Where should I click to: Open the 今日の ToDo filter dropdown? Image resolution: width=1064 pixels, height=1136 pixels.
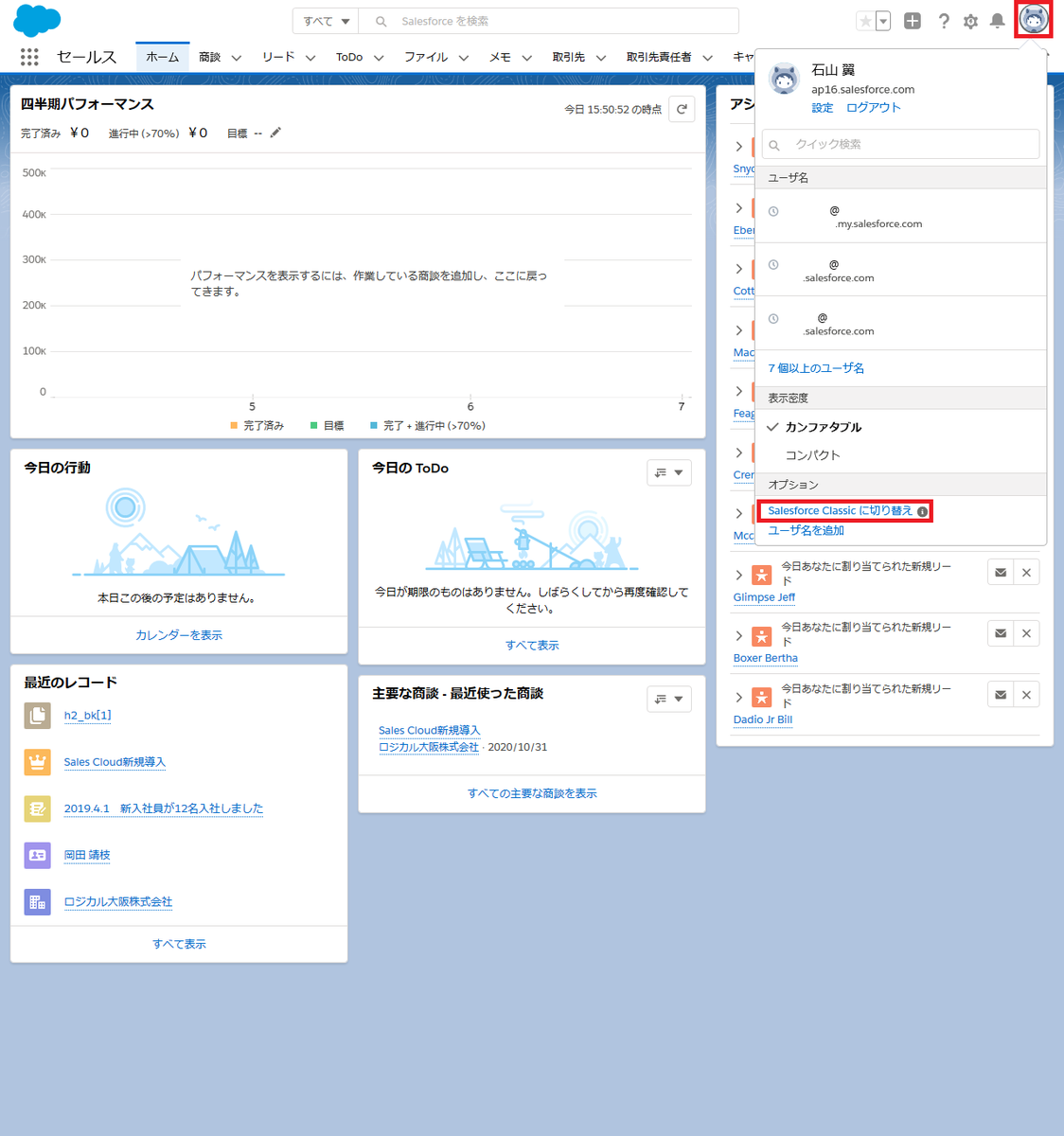tap(669, 472)
